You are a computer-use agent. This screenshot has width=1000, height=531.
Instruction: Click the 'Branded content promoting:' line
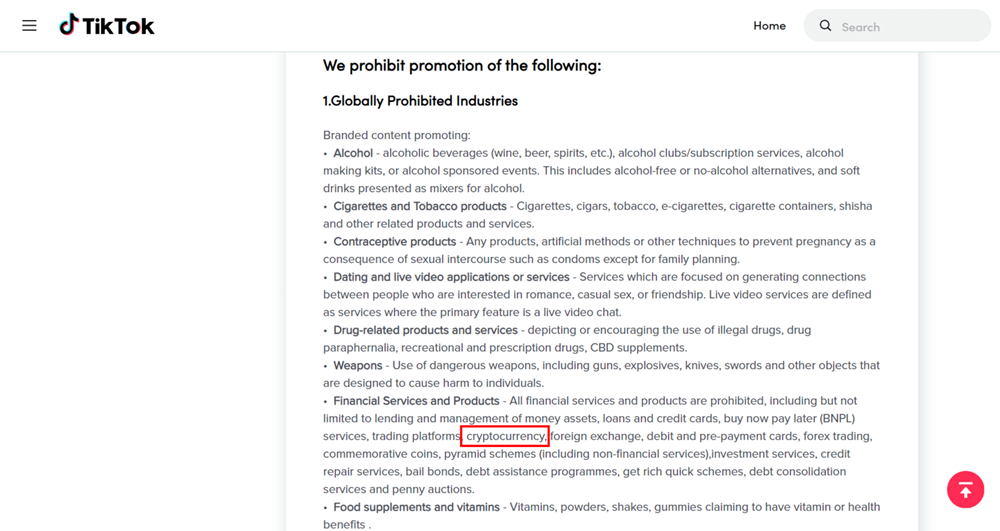coord(397,135)
